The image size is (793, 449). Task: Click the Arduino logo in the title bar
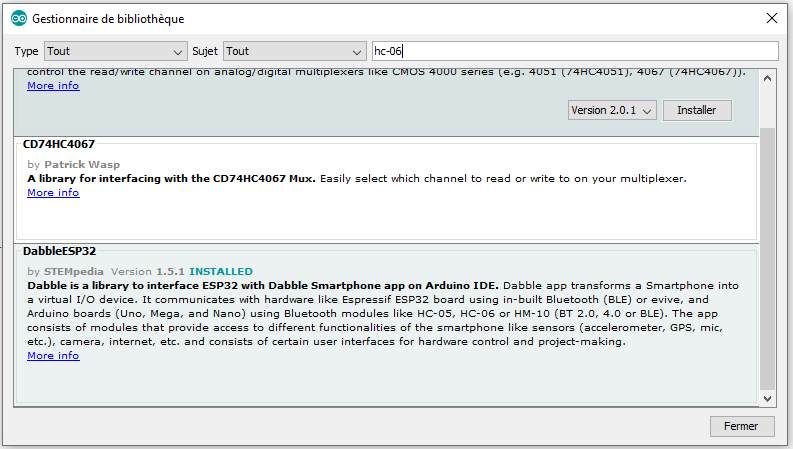click(18, 19)
